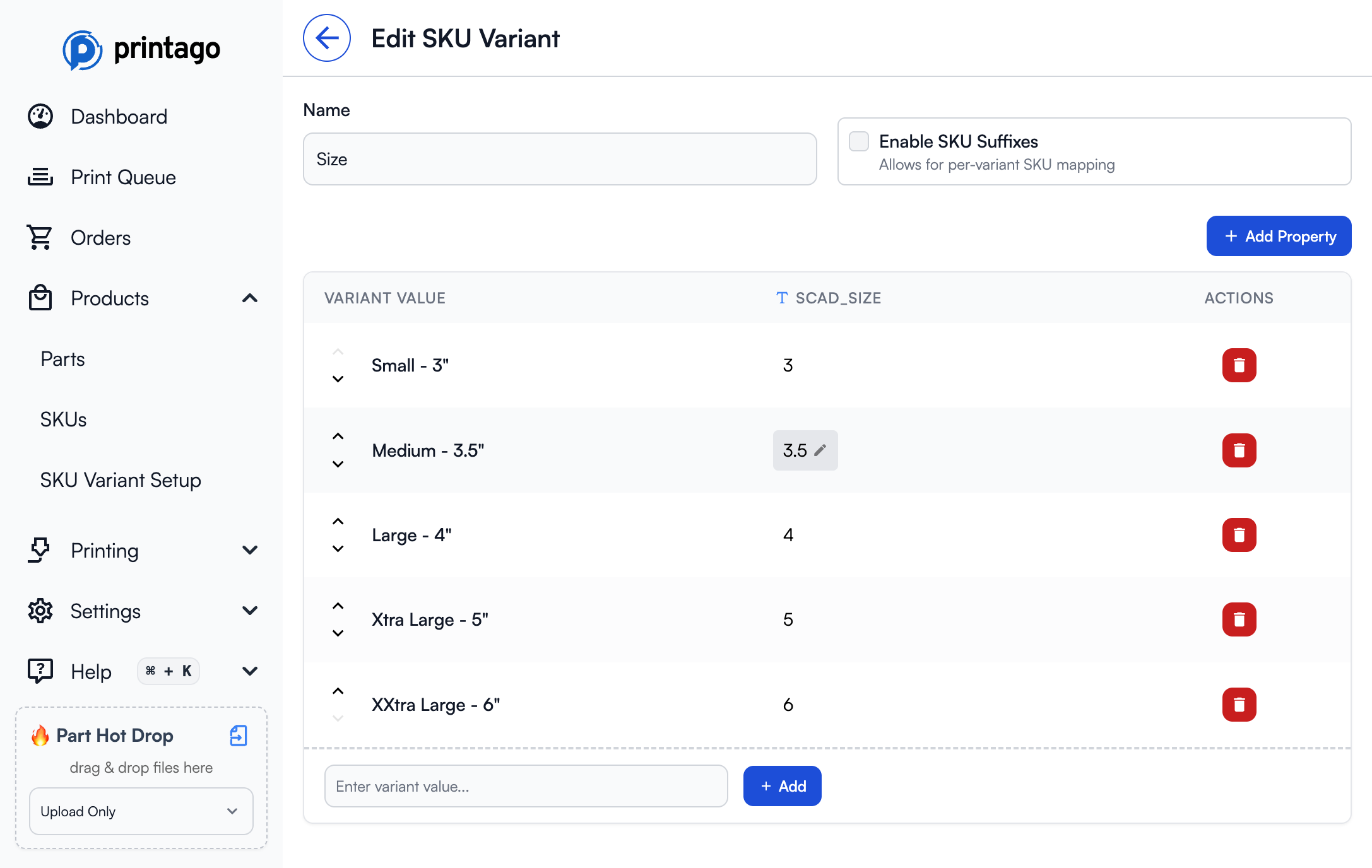Open the Print Queue section
The image size is (1372, 868).
click(x=123, y=177)
